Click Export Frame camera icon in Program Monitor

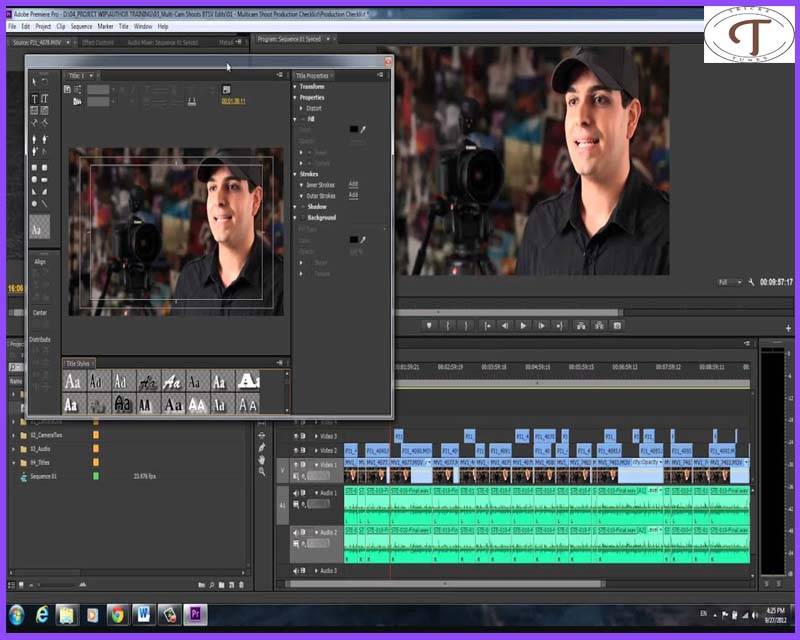[617, 326]
